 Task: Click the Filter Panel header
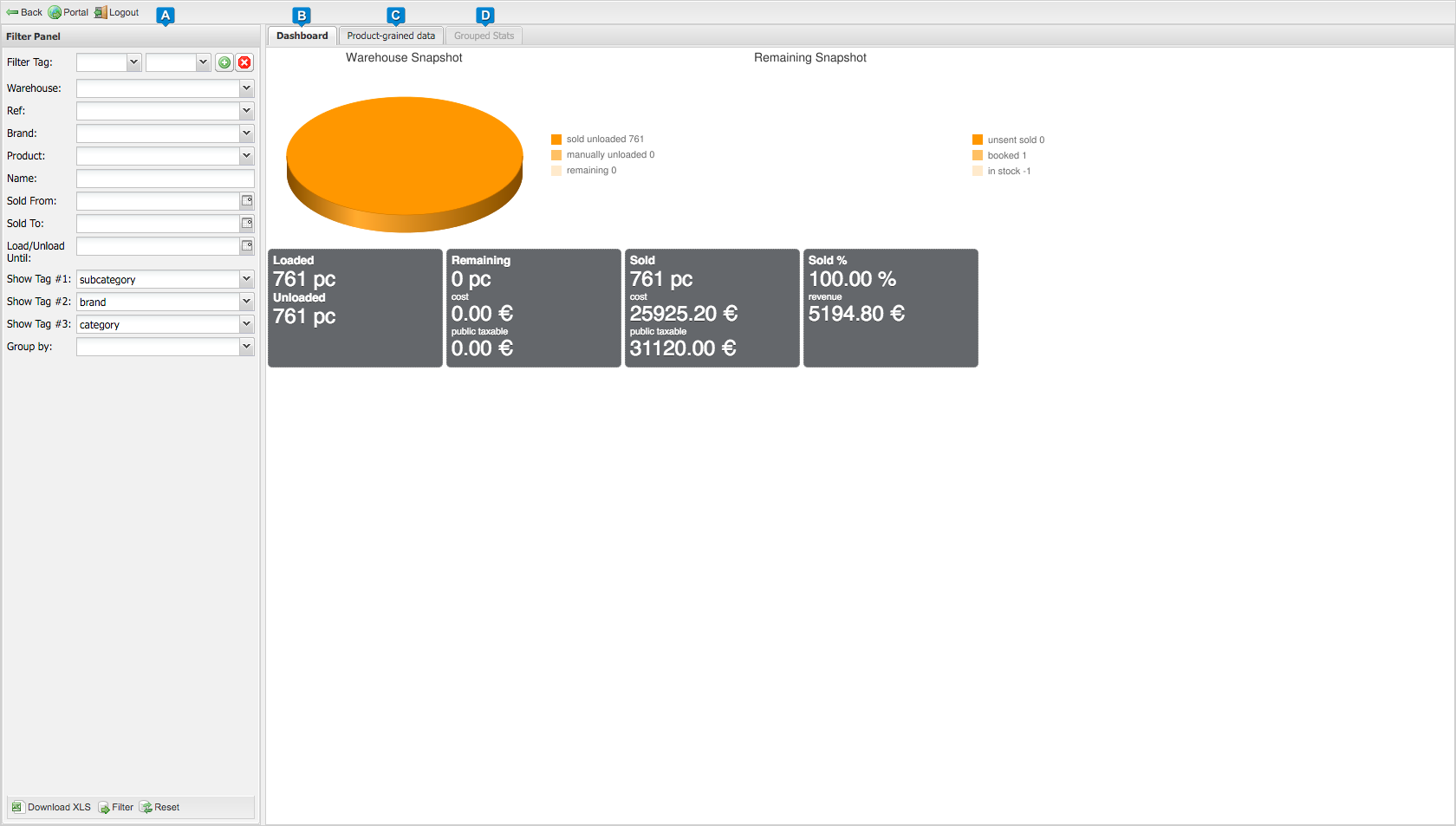pyautogui.click(x=131, y=36)
